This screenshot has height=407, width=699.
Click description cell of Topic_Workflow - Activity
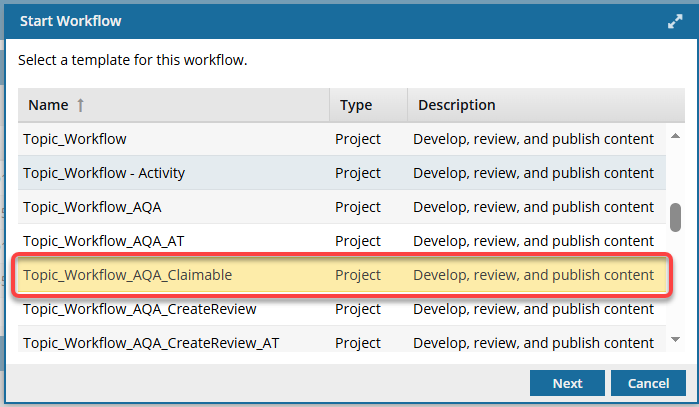(533, 173)
